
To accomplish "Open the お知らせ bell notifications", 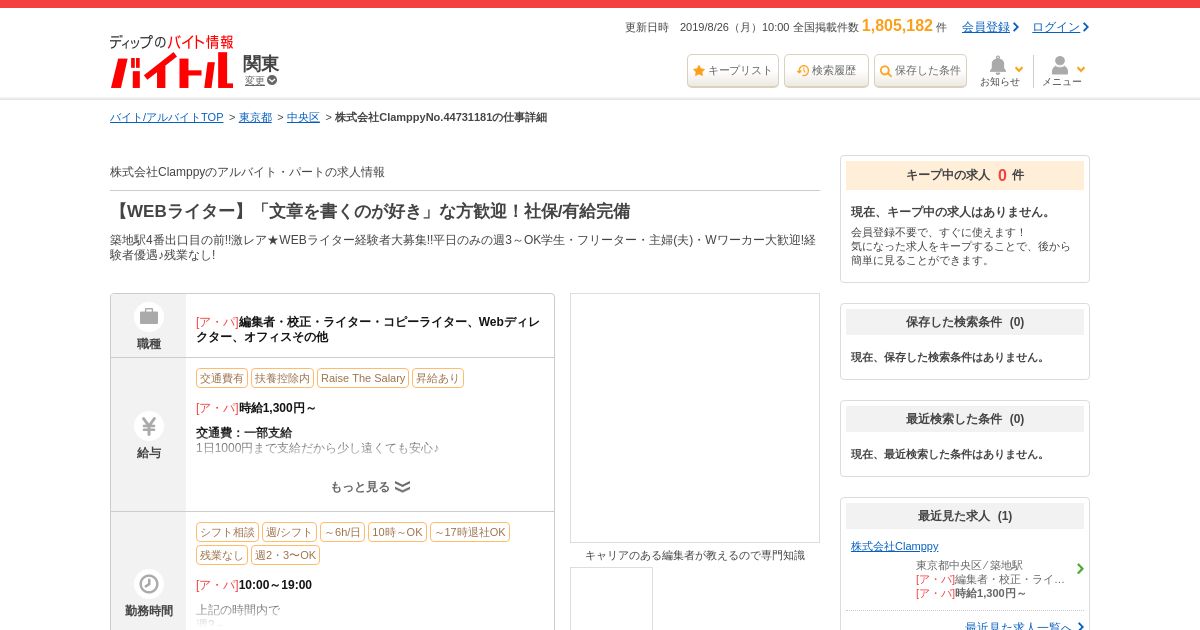I will point(1001,71).
